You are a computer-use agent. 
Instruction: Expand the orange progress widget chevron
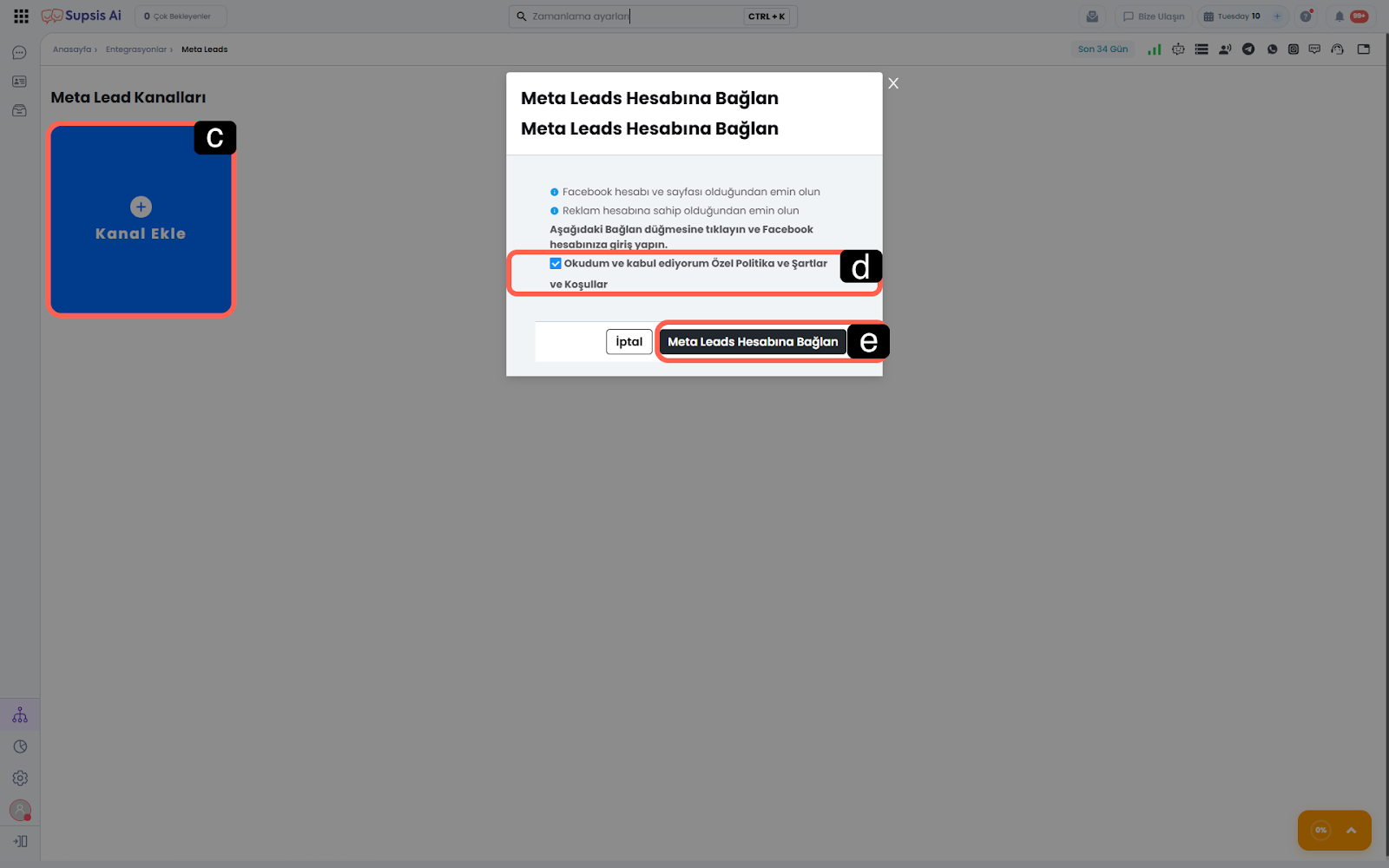click(x=1351, y=831)
